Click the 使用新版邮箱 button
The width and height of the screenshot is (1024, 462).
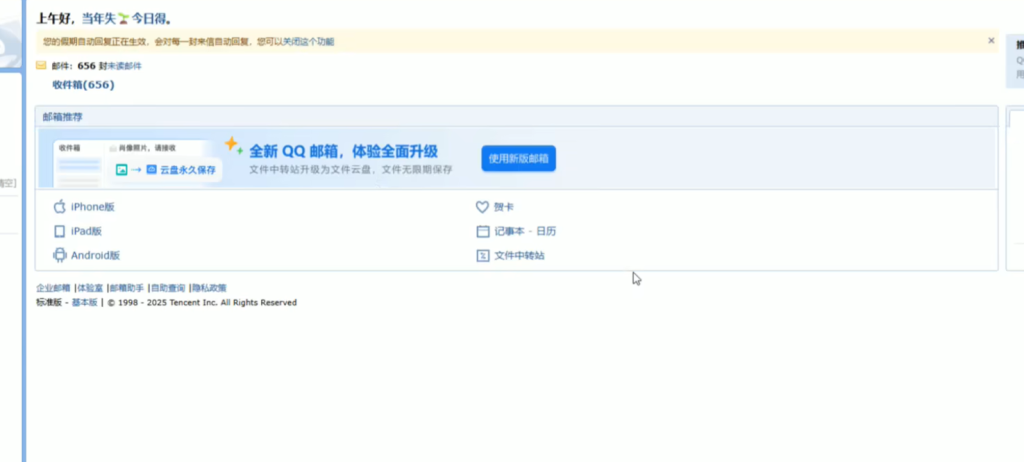[x=519, y=159]
